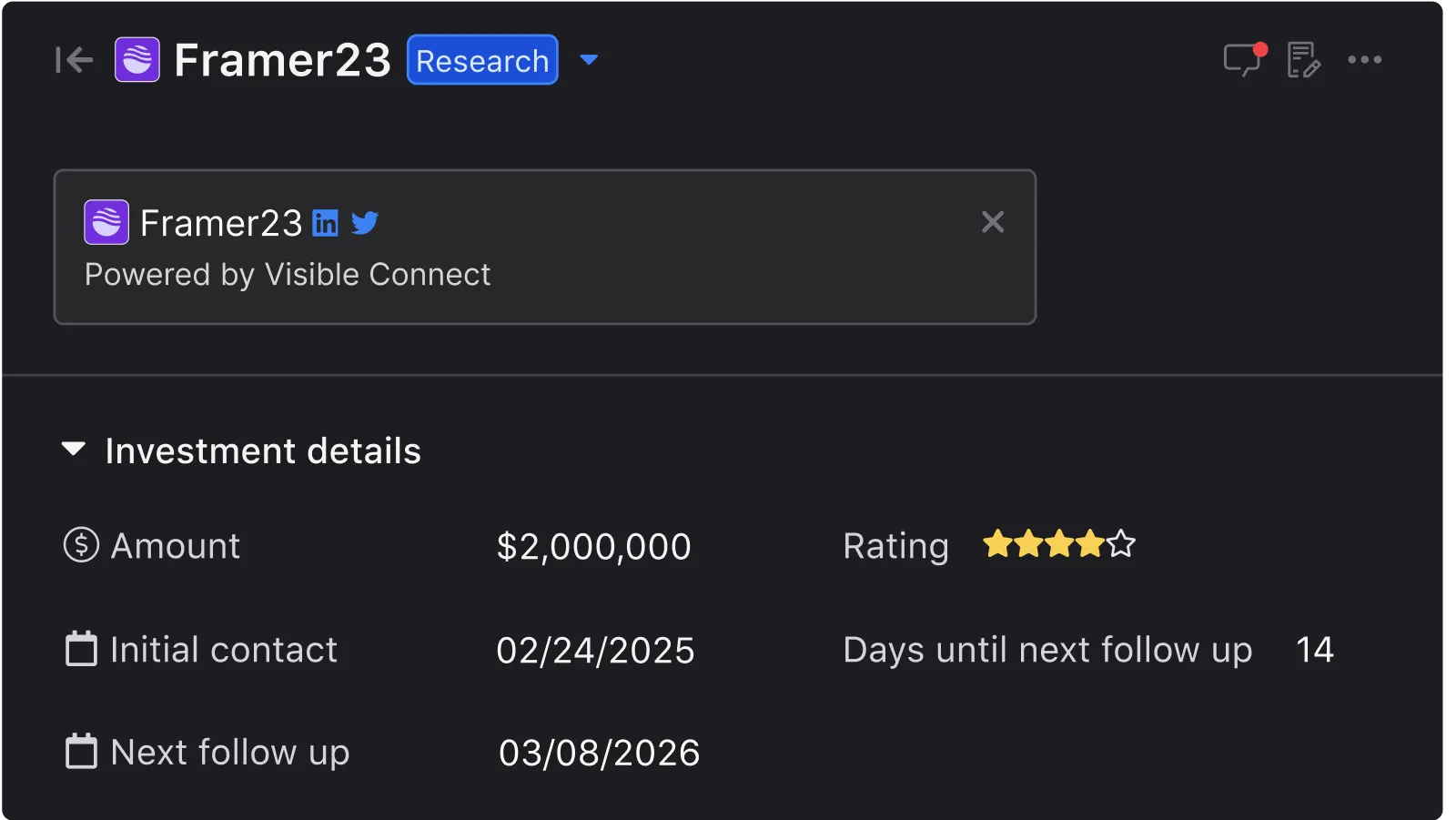Image resolution: width=1456 pixels, height=820 pixels.
Task: Click the collapse panel arrow icon
Action: 74,60
